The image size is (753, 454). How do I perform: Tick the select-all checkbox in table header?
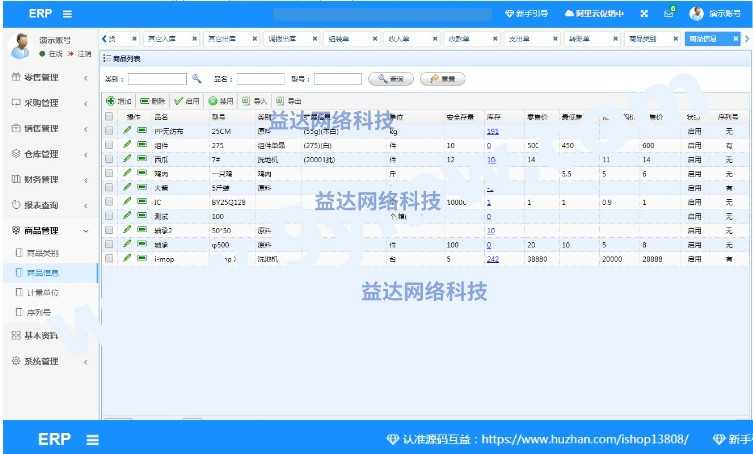109,116
